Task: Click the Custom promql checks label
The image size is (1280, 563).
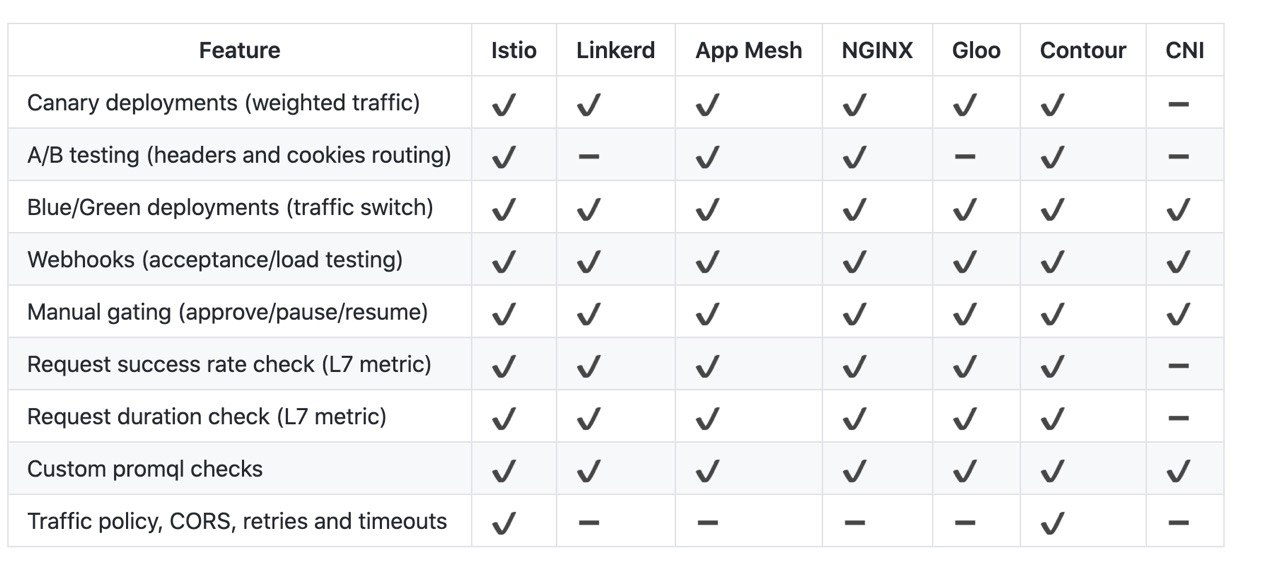Action: 145,469
